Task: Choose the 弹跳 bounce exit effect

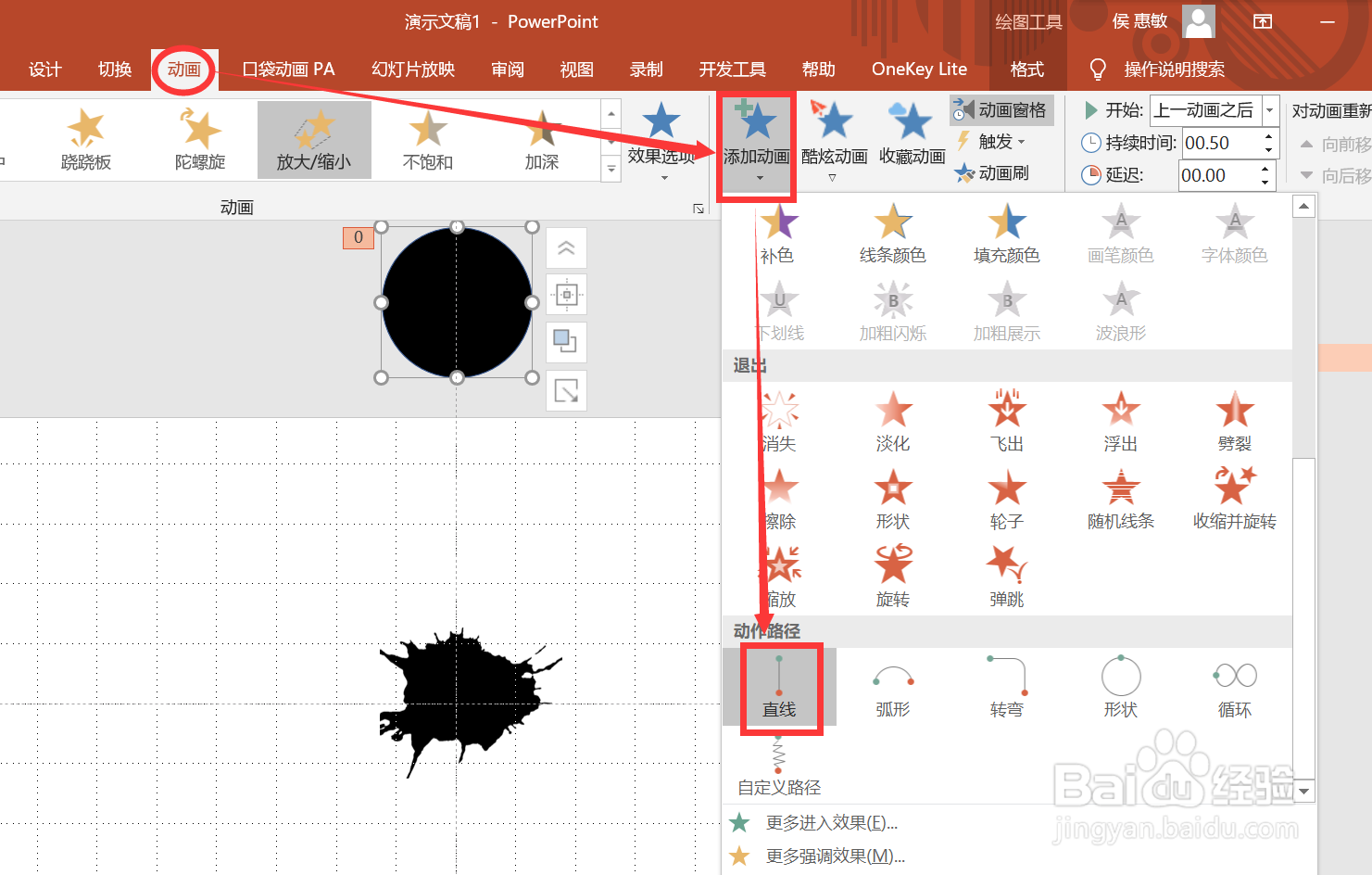Action: point(1007,577)
